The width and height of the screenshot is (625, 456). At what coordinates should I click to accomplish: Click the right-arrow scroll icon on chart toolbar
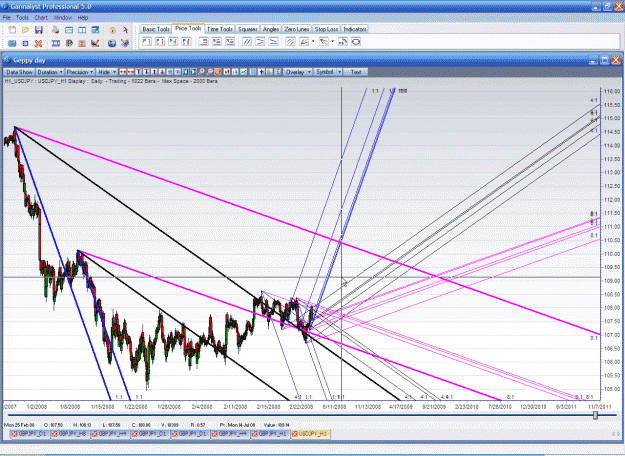click(x=193, y=72)
